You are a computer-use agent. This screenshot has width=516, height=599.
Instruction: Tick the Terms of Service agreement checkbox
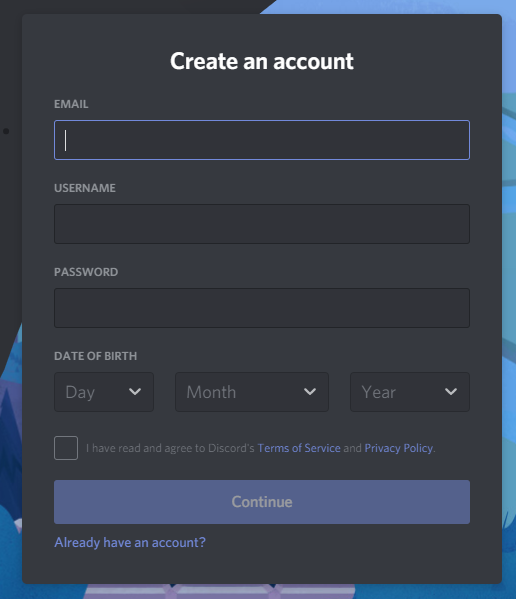click(x=66, y=448)
